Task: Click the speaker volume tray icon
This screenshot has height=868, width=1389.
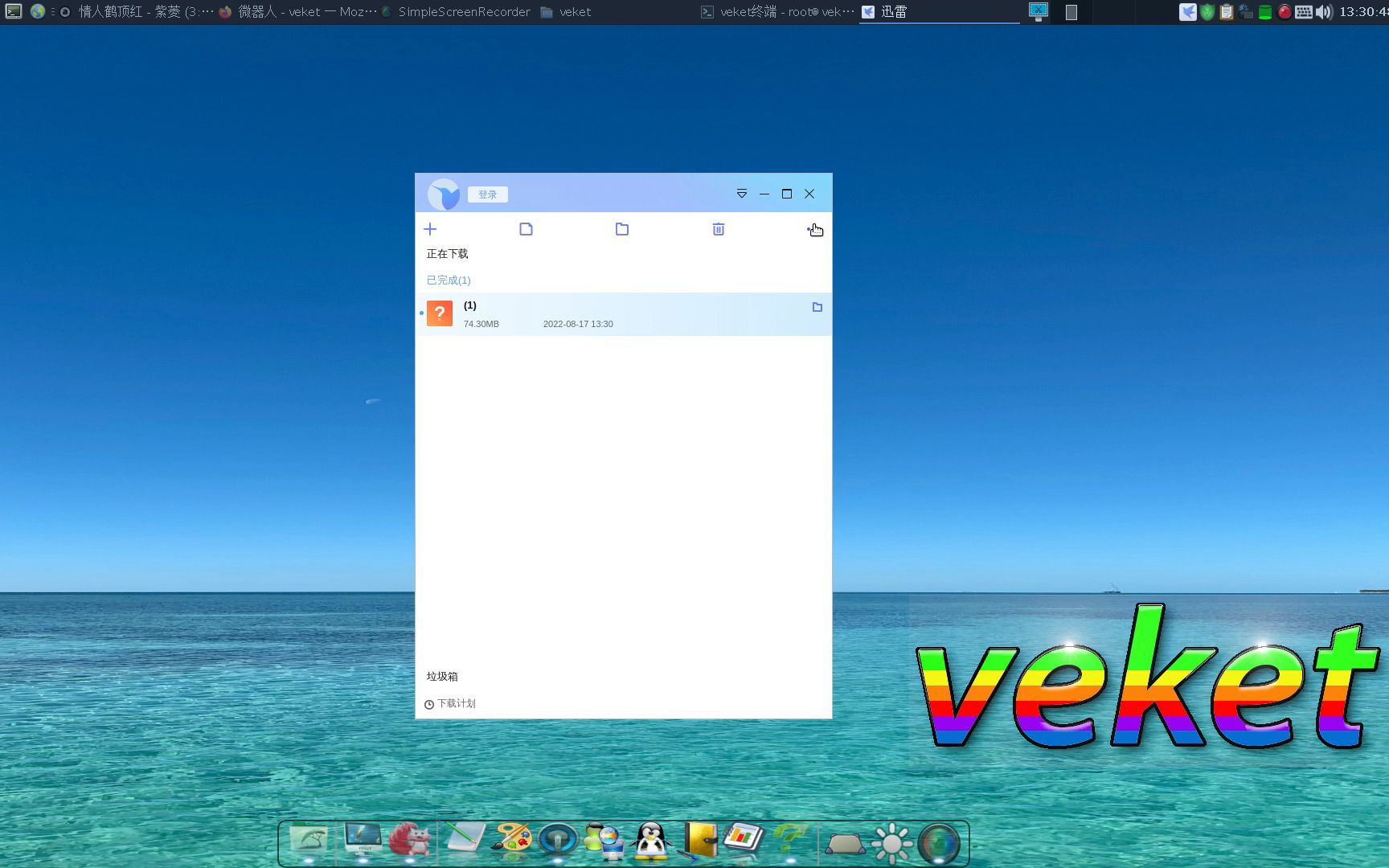Action: click(1324, 12)
